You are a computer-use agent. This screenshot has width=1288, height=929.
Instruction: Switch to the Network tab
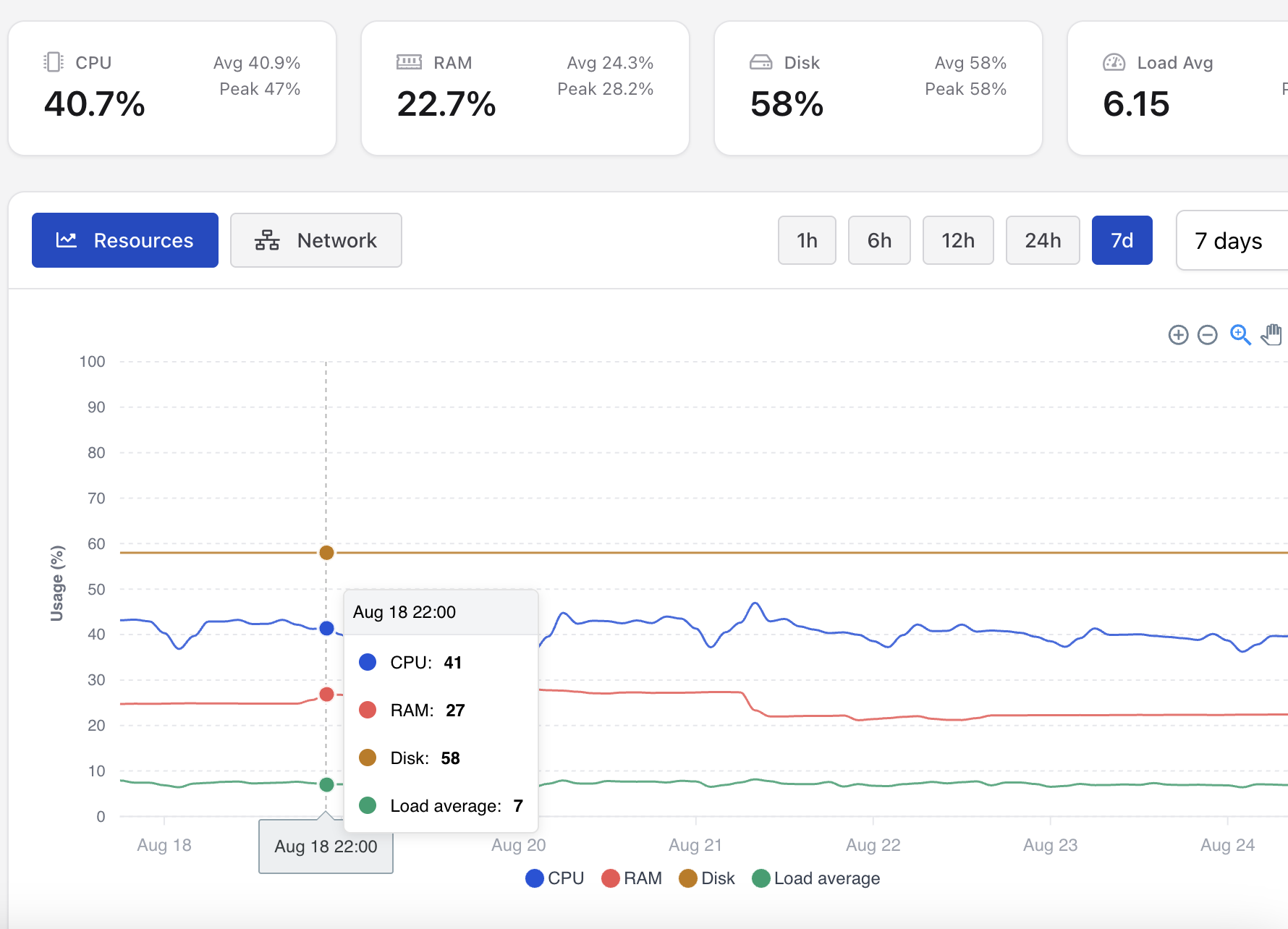[316, 240]
